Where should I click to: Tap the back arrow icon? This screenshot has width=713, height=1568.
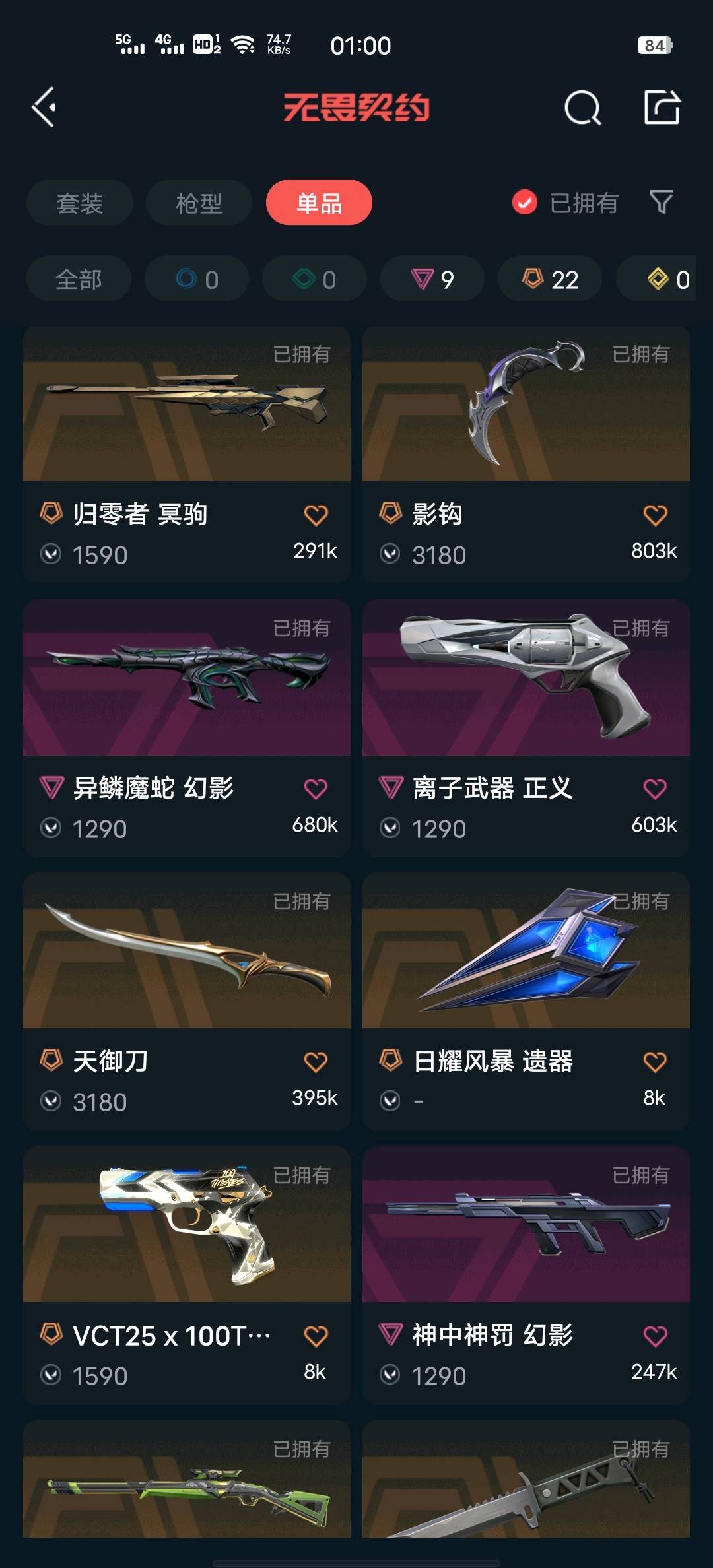[44, 107]
